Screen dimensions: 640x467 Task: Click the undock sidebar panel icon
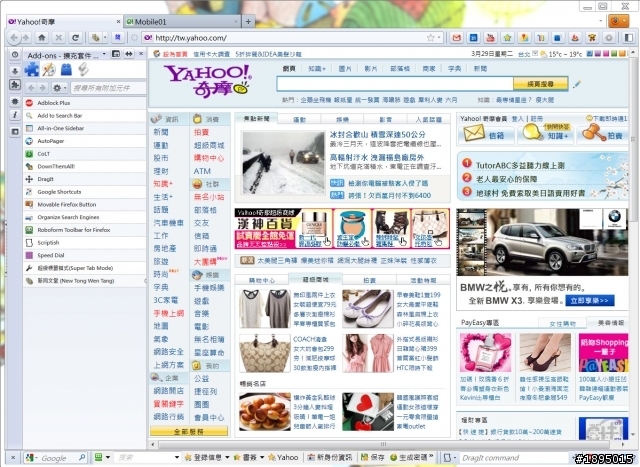116,54
